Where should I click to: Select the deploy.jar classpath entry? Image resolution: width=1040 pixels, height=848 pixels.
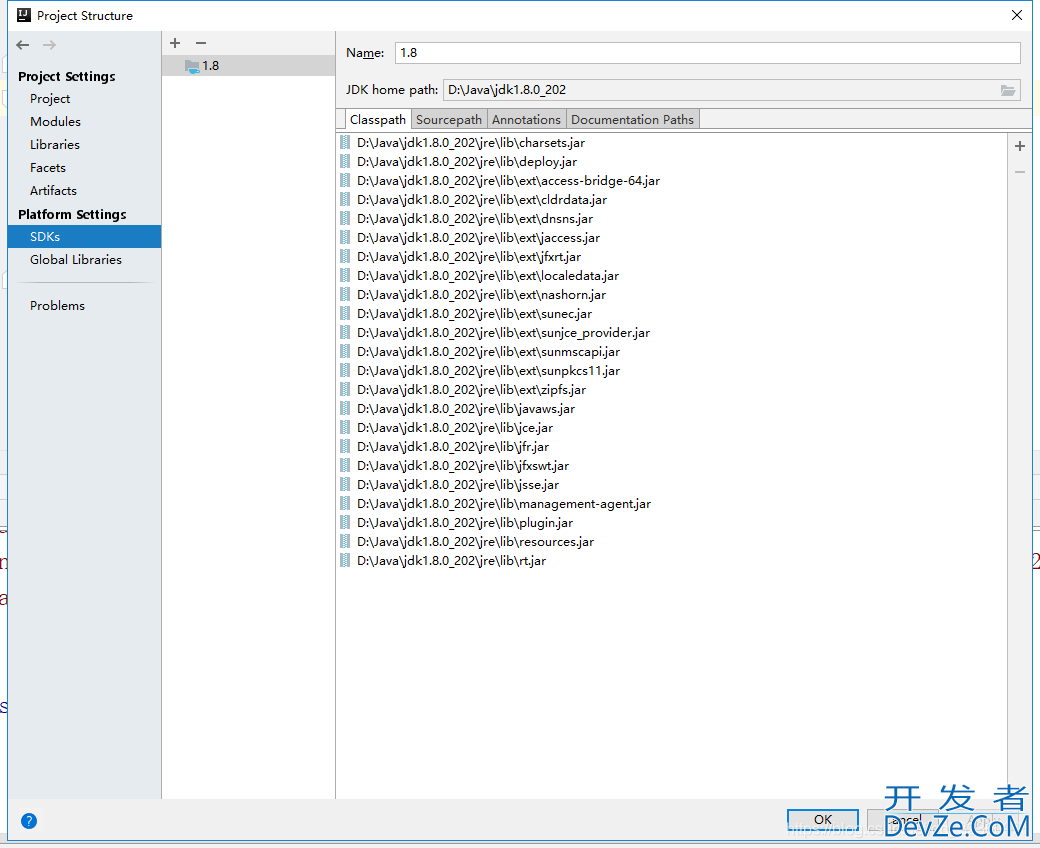(467, 162)
